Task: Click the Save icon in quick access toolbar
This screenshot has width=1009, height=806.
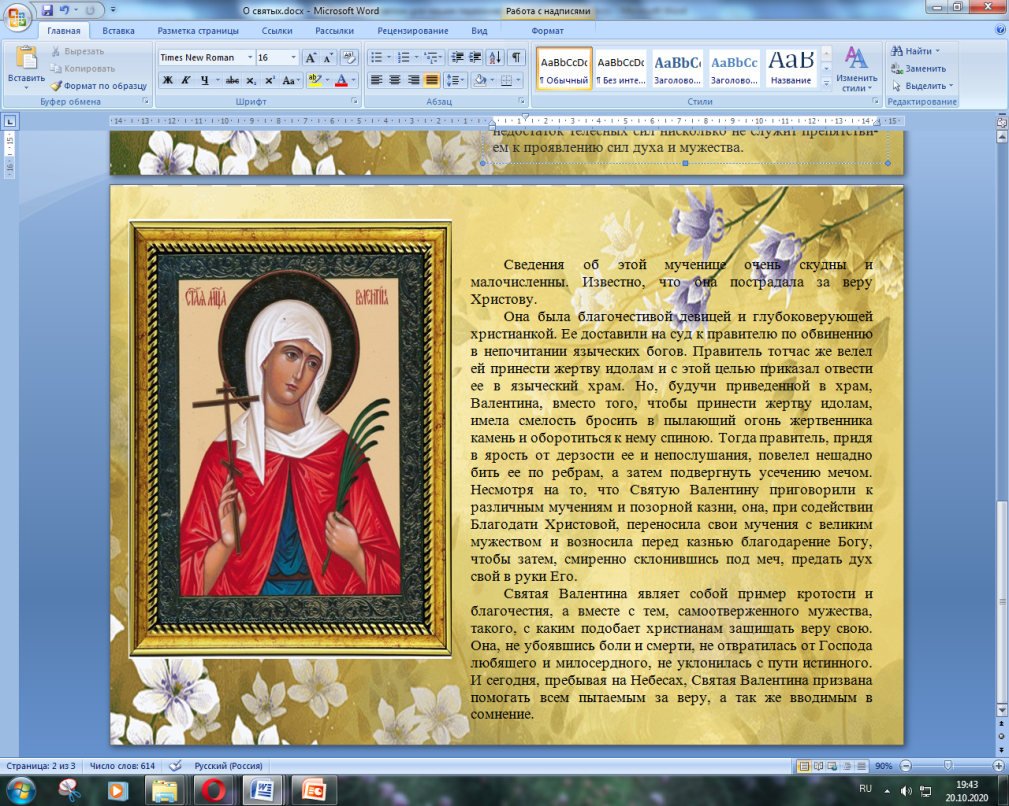Action: (47, 11)
